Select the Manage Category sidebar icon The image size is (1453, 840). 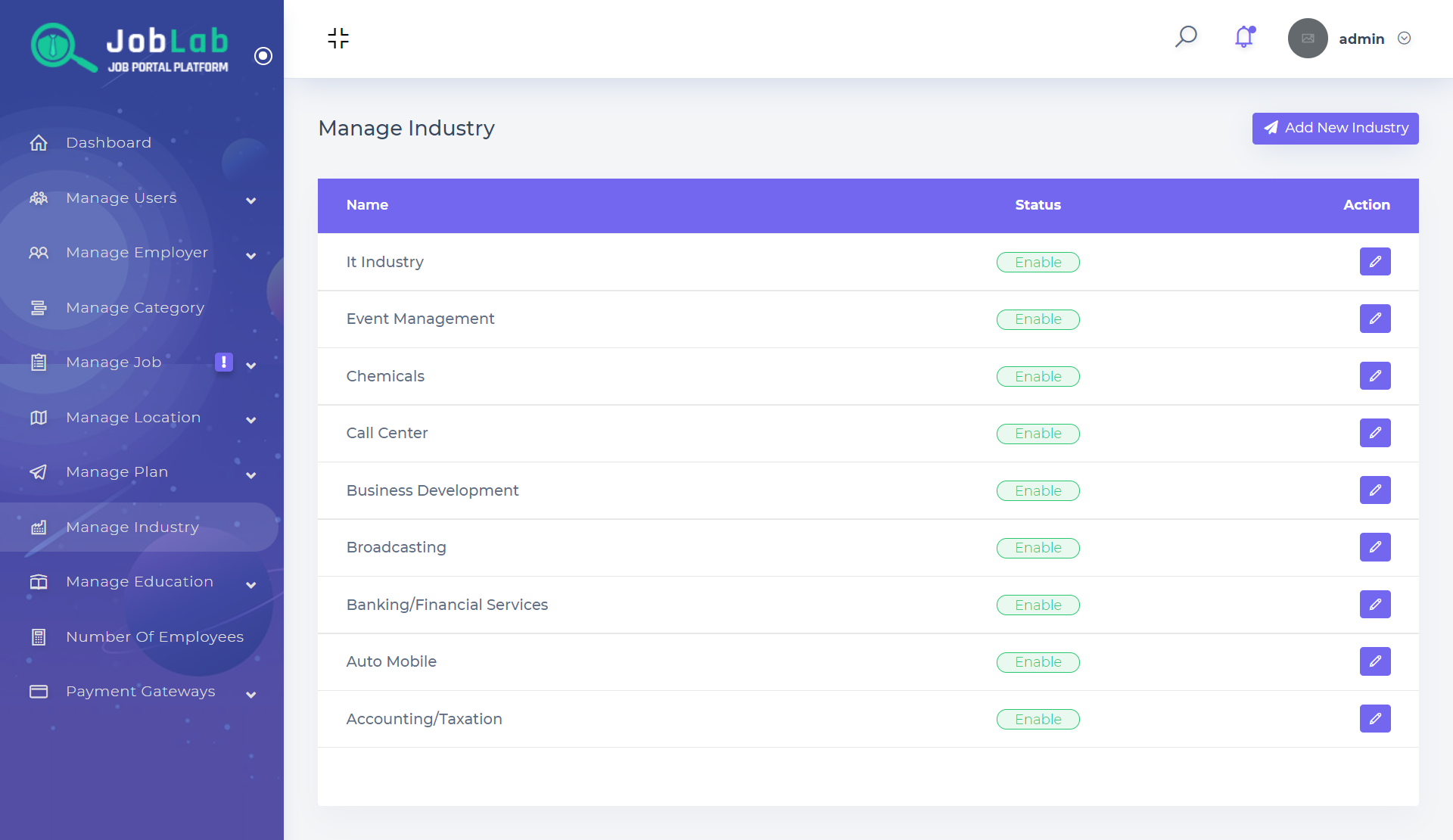pyautogui.click(x=39, y=307)
